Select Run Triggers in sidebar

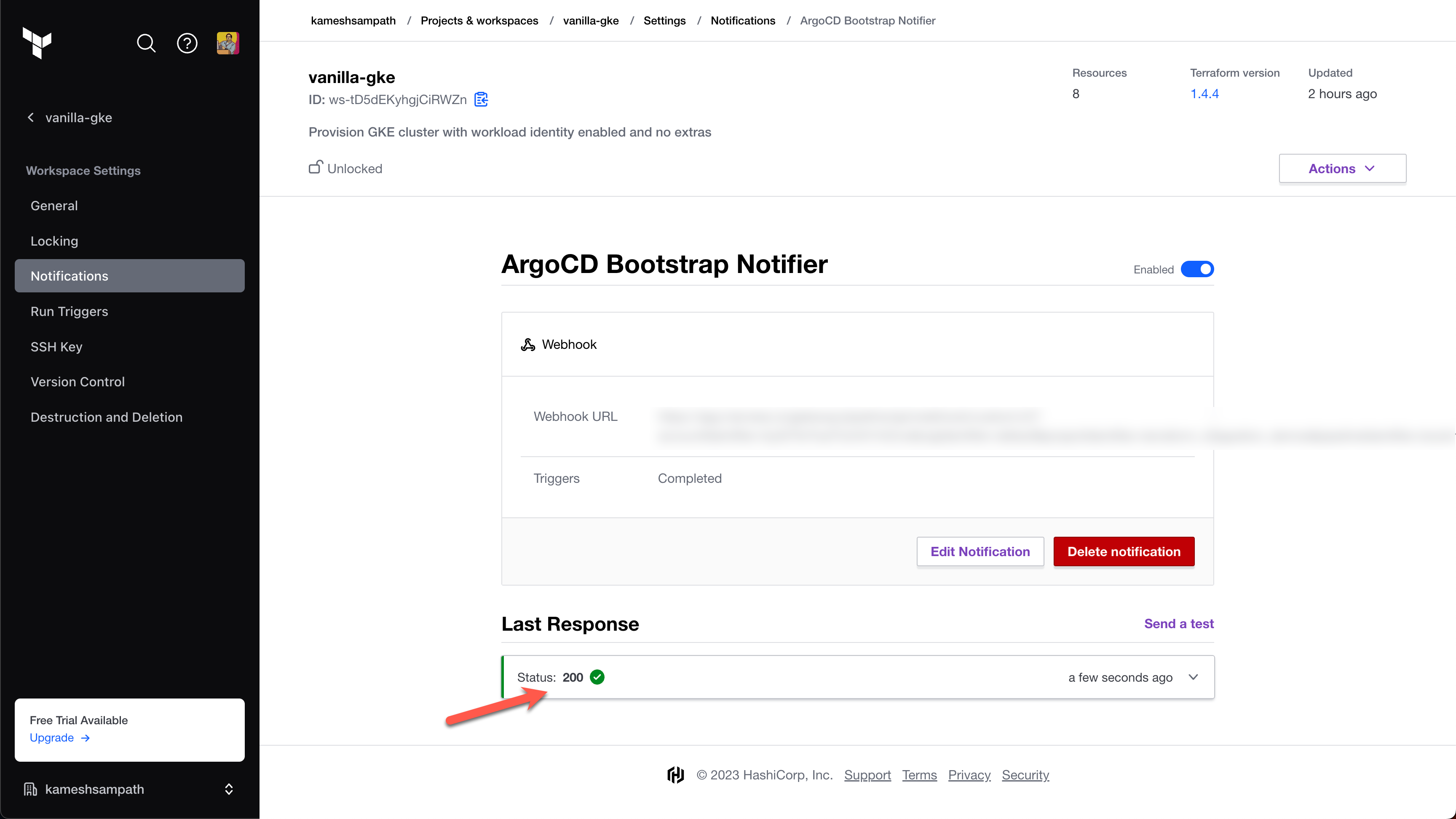coord(69,311)
